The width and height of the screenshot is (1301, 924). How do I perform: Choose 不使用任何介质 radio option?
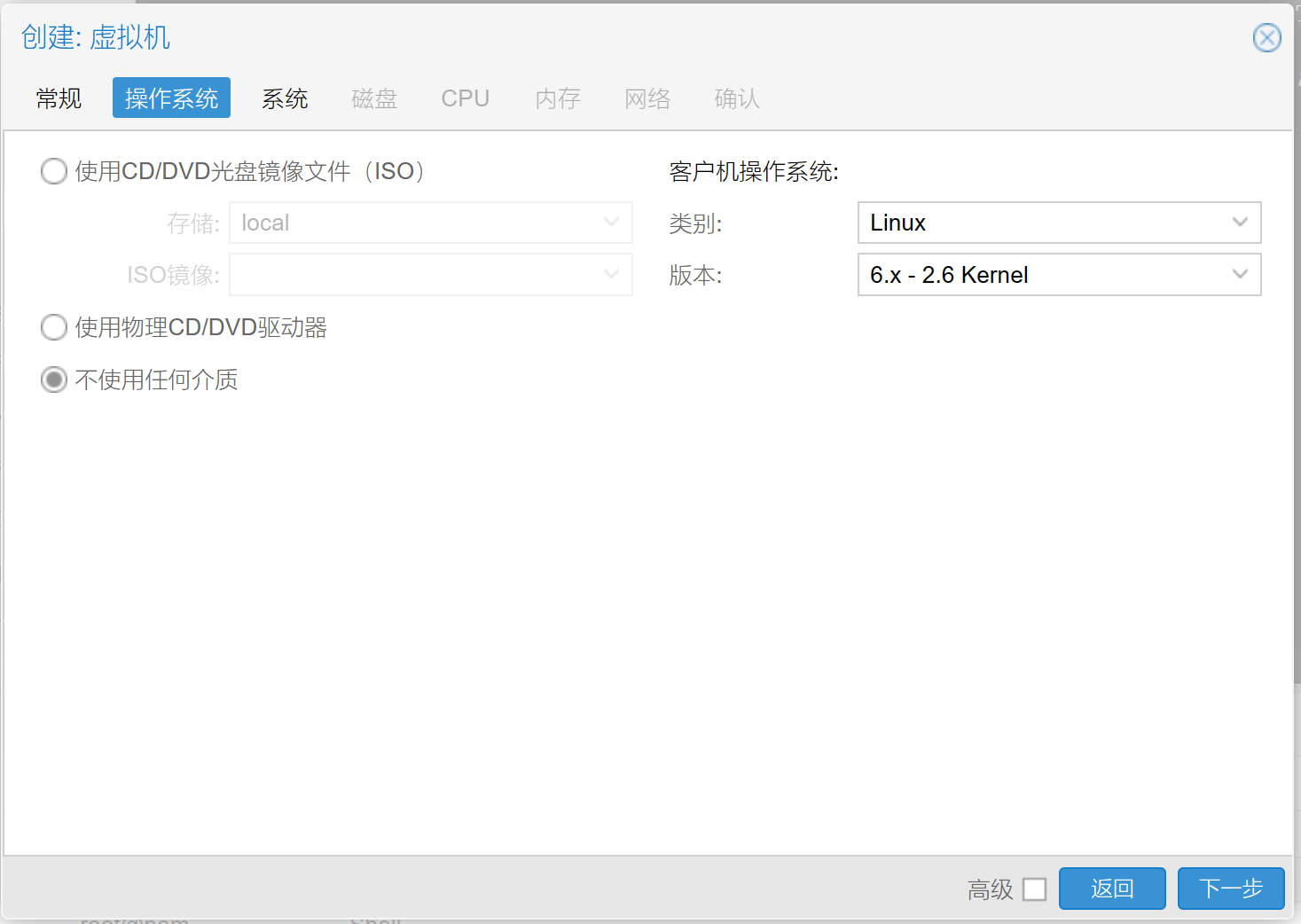coord(54,380)
